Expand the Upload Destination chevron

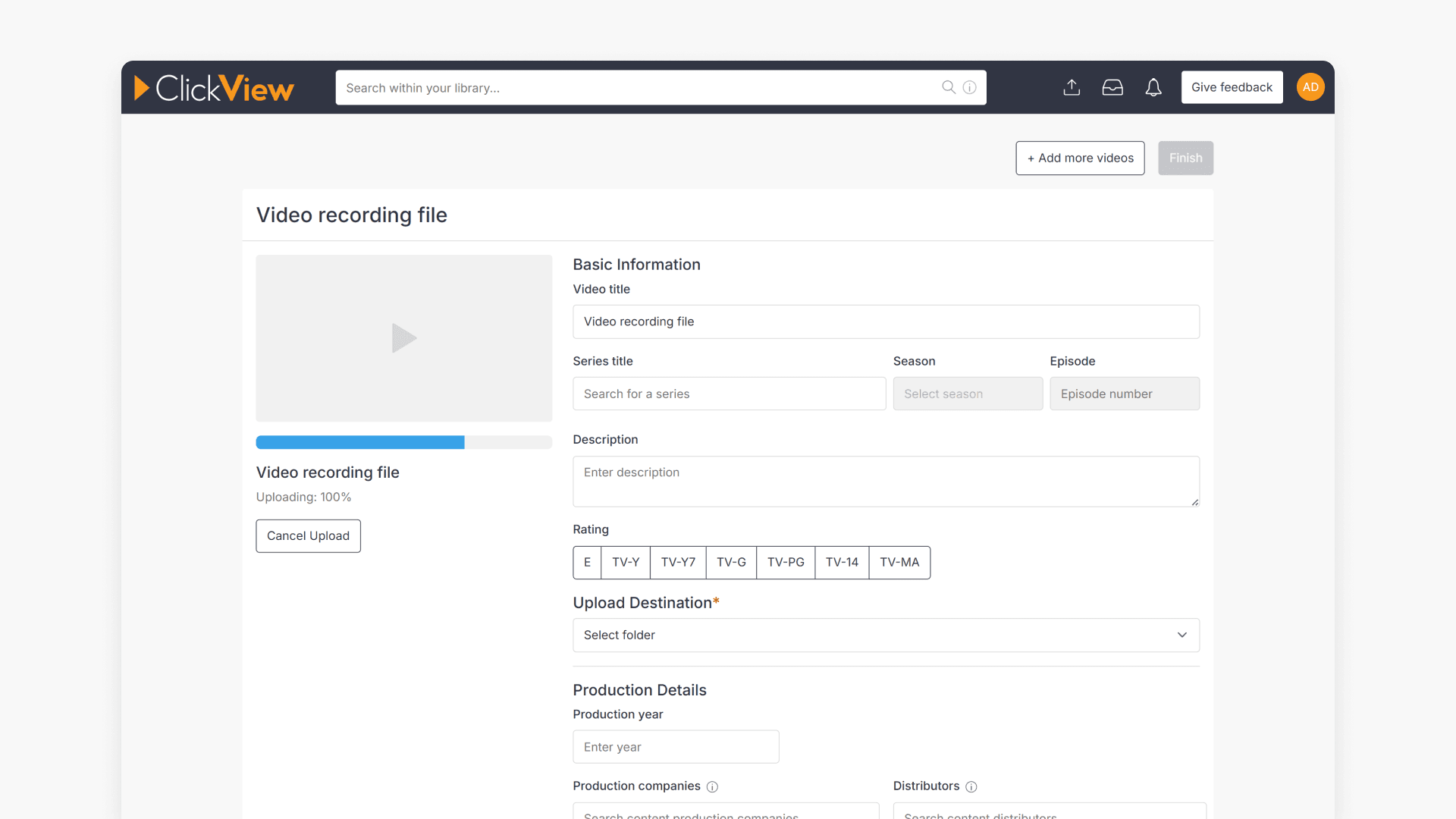click(1181, 635)
